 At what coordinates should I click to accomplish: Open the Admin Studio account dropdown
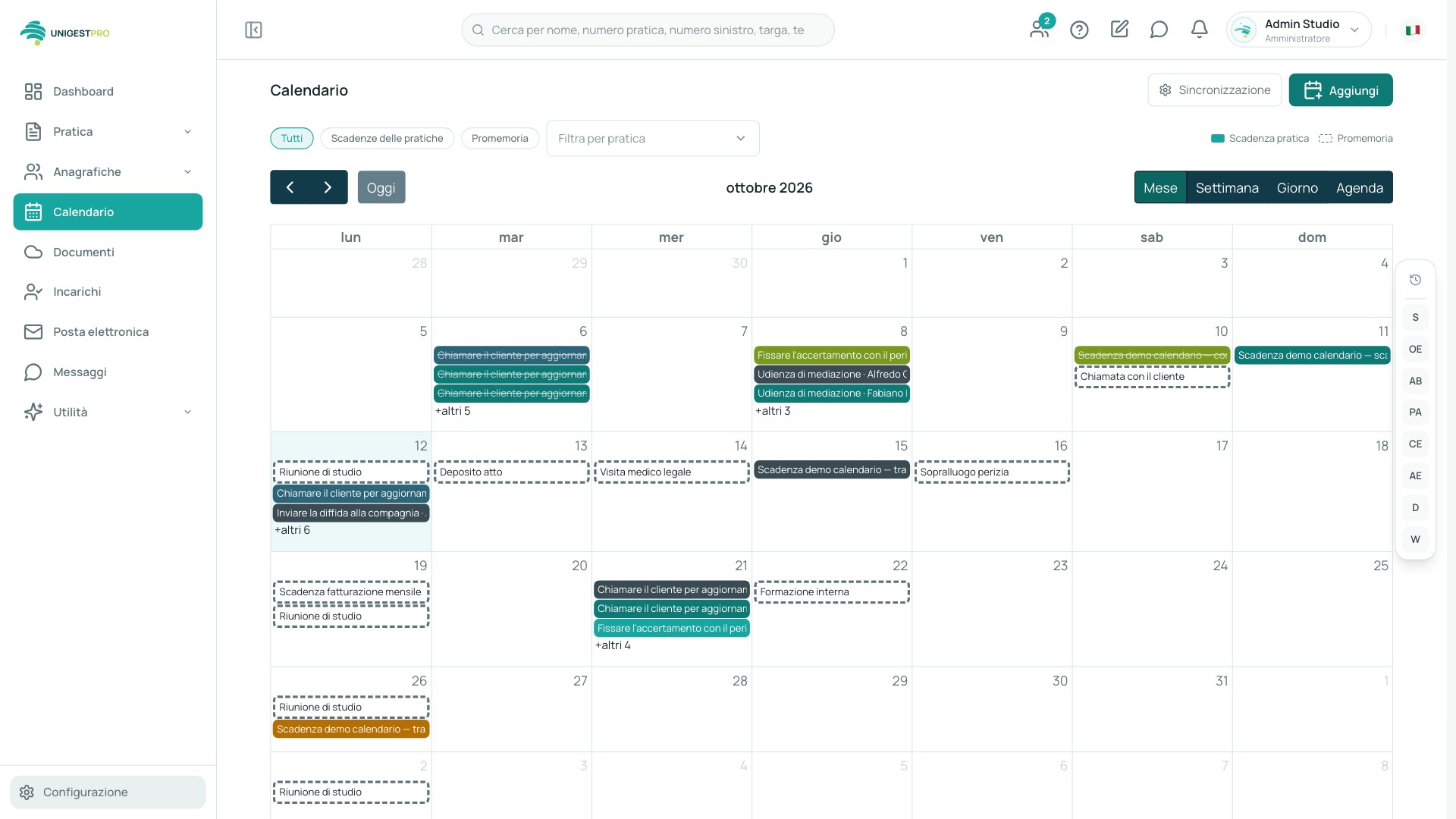click(1298, 30)
